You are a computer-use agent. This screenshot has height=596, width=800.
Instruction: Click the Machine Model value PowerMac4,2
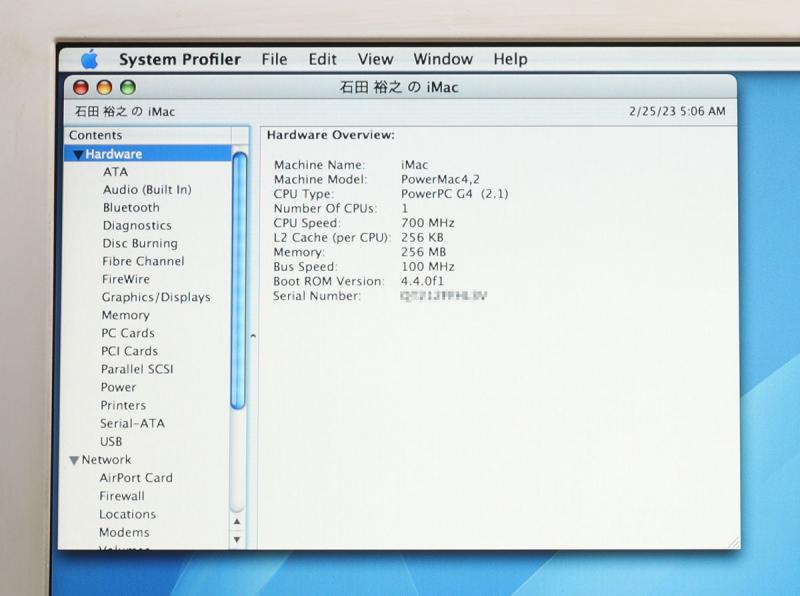tap(440, 180)
